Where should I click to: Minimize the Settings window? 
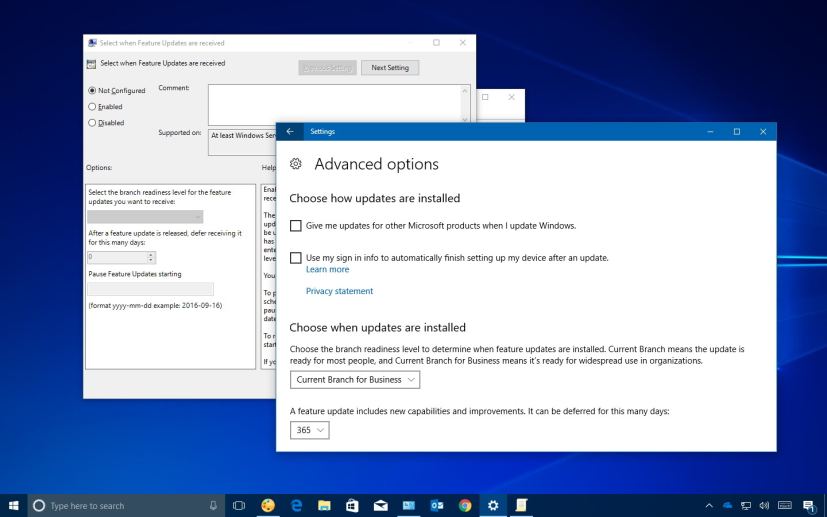[x=710, y=131]
